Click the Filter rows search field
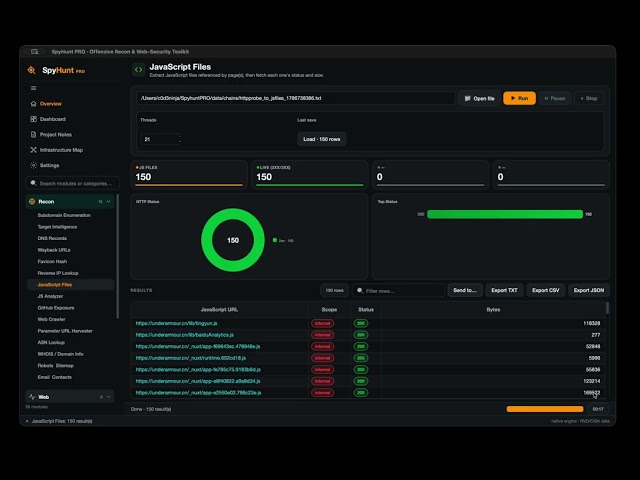This screenshot has height=480, width=640. [398, 291]
